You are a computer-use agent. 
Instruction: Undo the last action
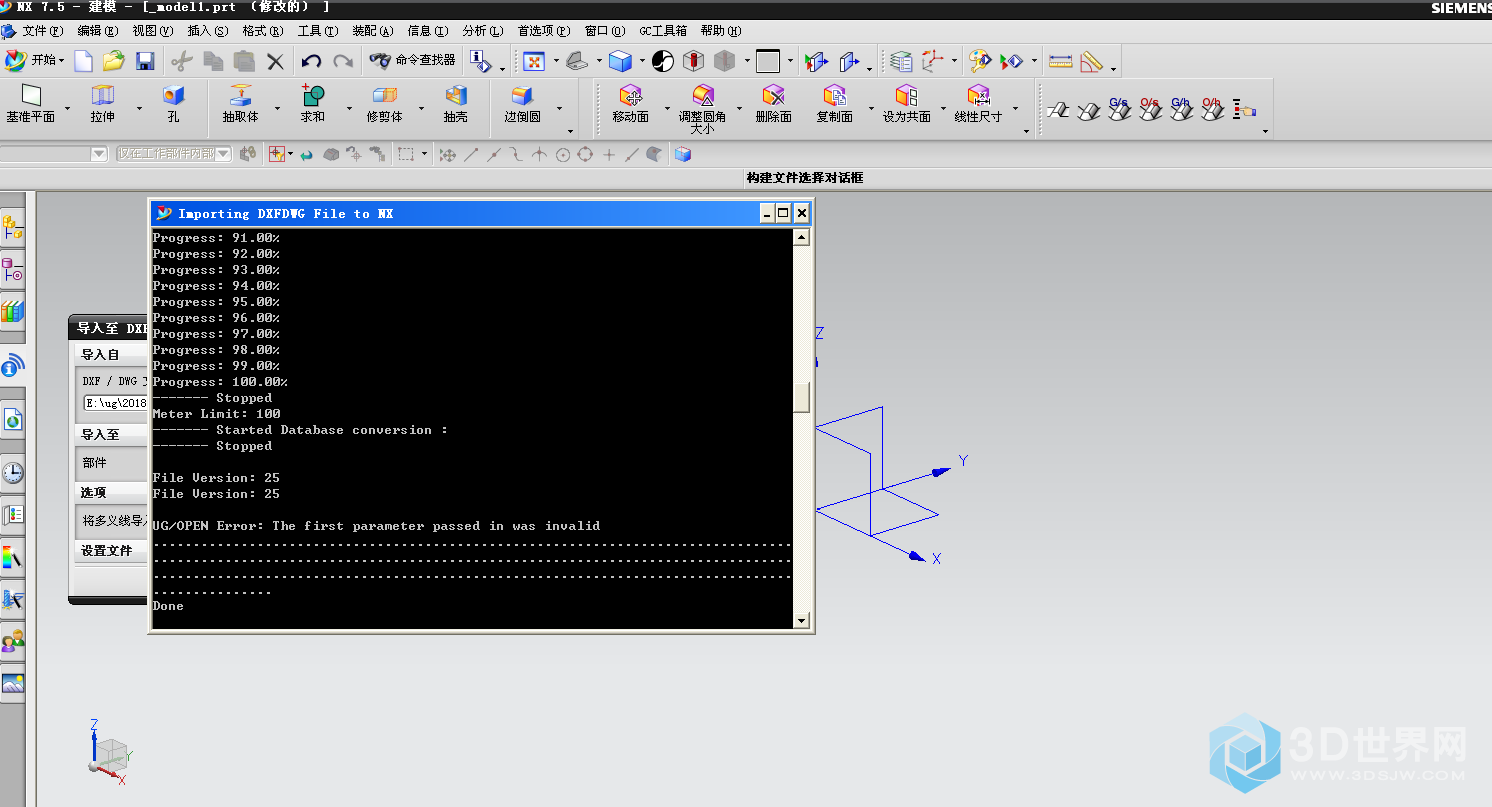pos(311,61)
